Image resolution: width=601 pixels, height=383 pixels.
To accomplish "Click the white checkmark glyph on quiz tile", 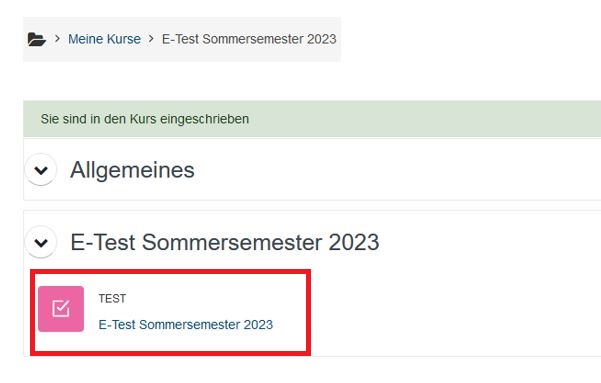I will [x=61, y=309].
